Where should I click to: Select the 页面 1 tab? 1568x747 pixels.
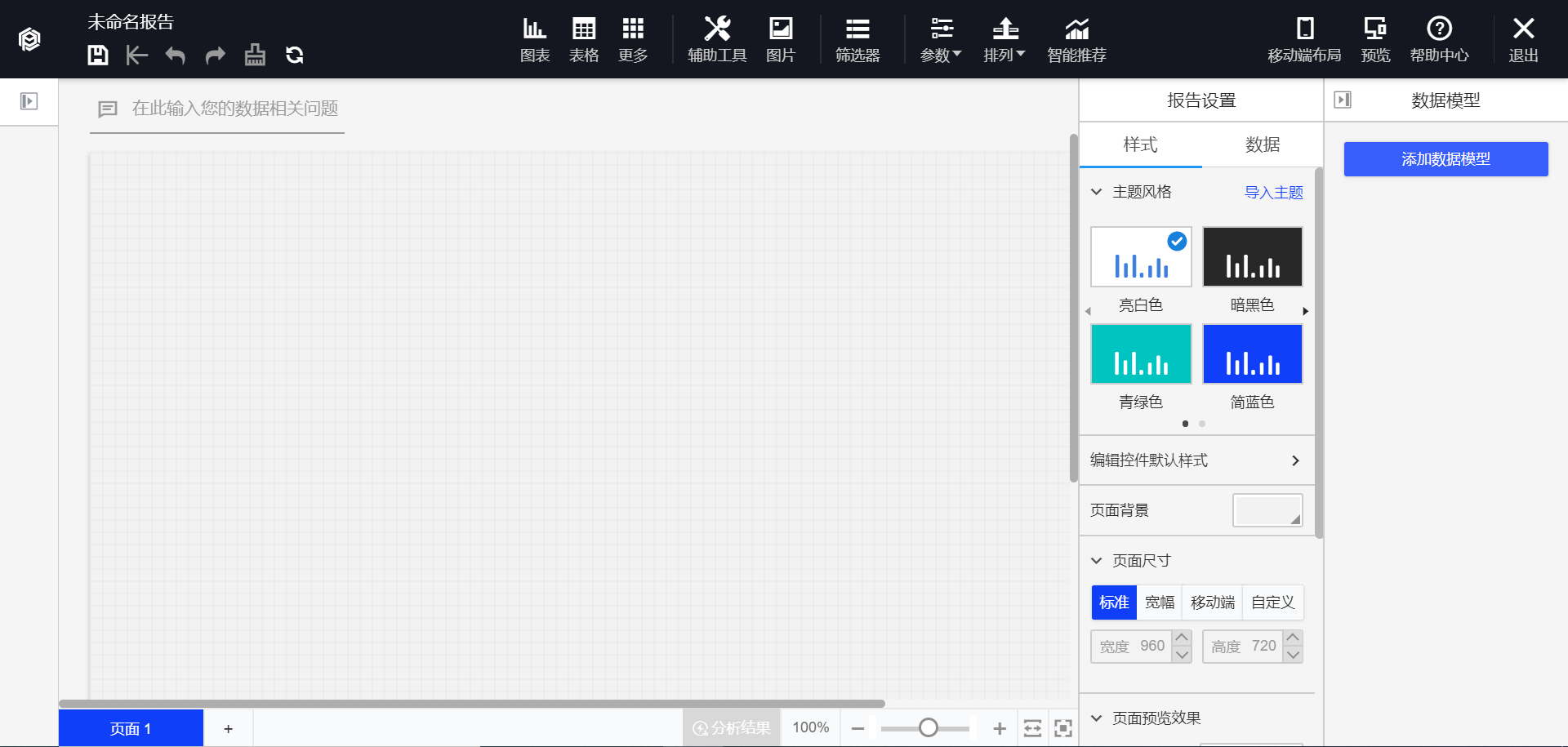tap(131, 728)
